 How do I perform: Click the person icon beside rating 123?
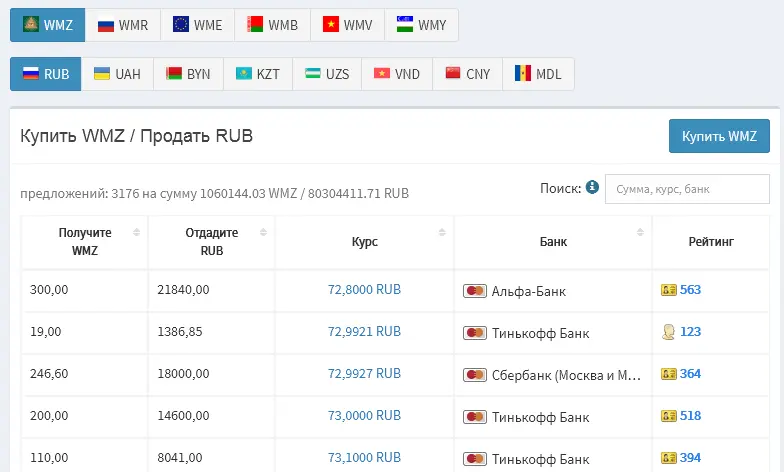pos(668,332)
